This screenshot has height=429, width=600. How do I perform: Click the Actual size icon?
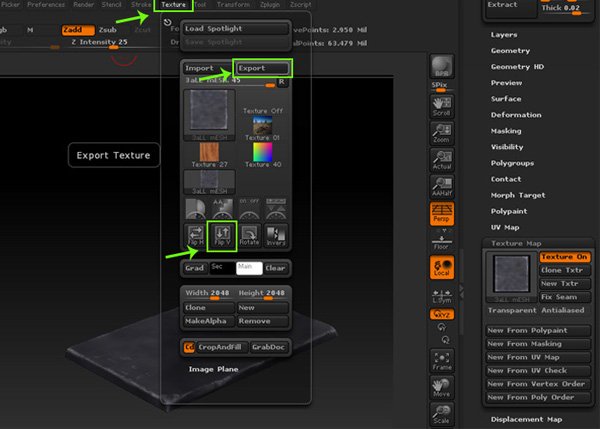tap(441, 158)
